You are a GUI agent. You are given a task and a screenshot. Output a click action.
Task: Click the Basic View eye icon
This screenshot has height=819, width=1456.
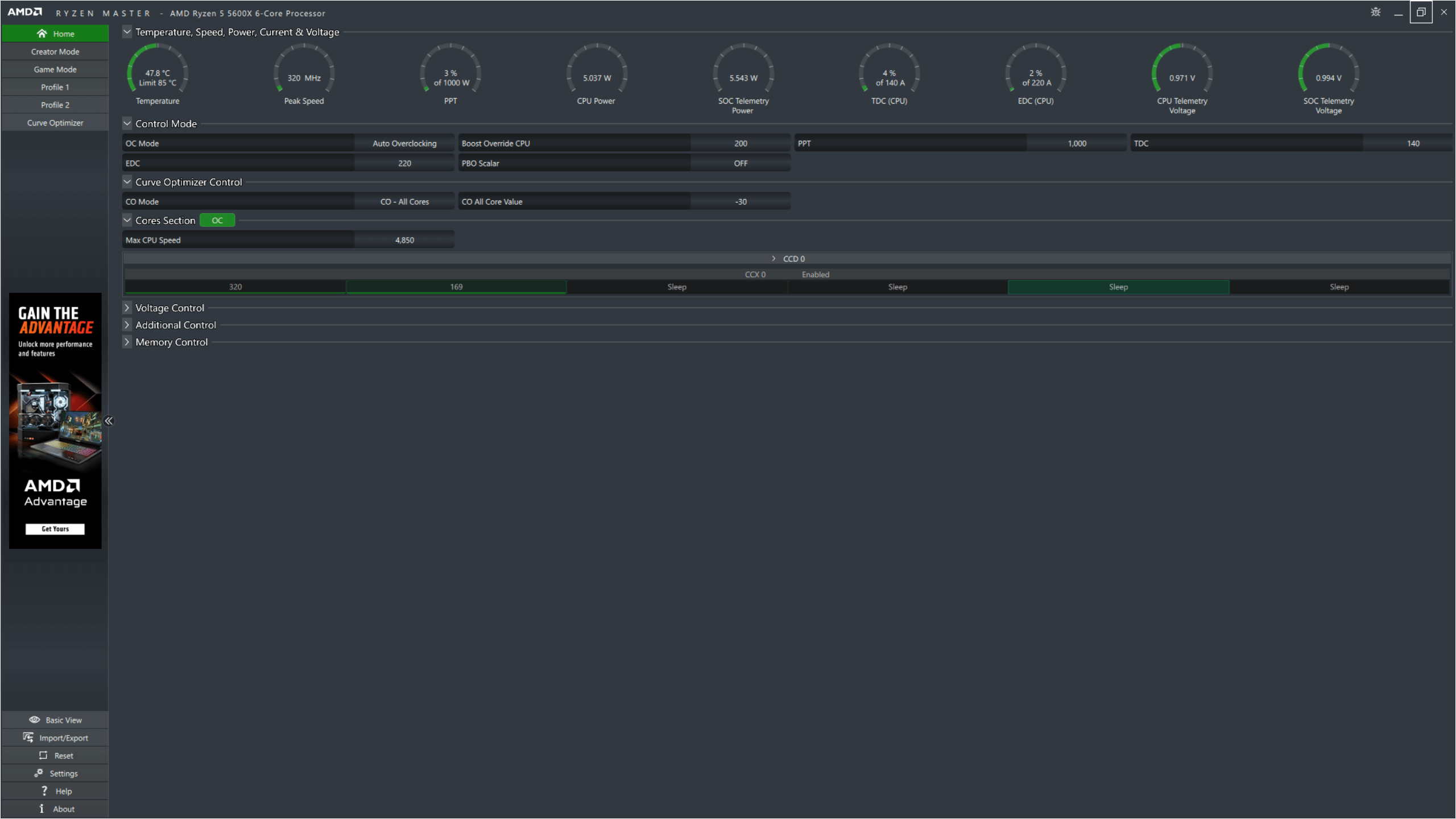(35, 719)
